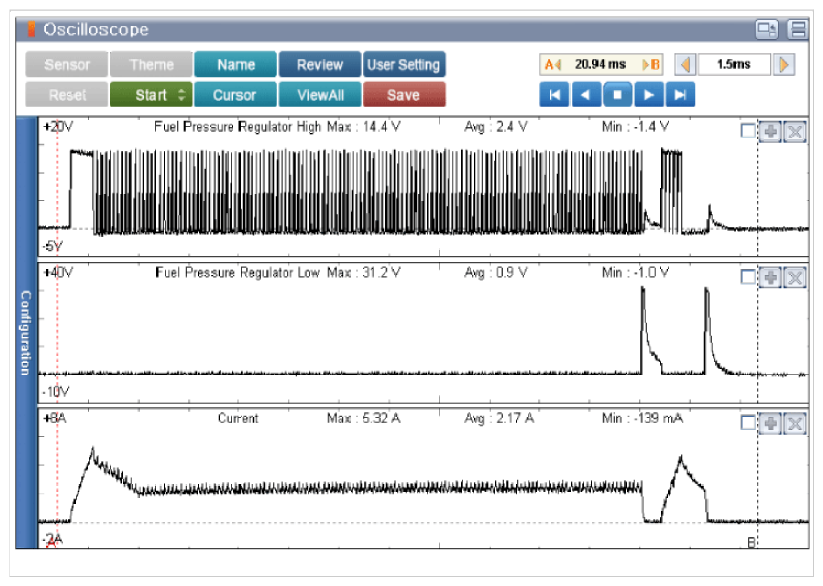Open the User Setting menu

click(x=403, y=65)
